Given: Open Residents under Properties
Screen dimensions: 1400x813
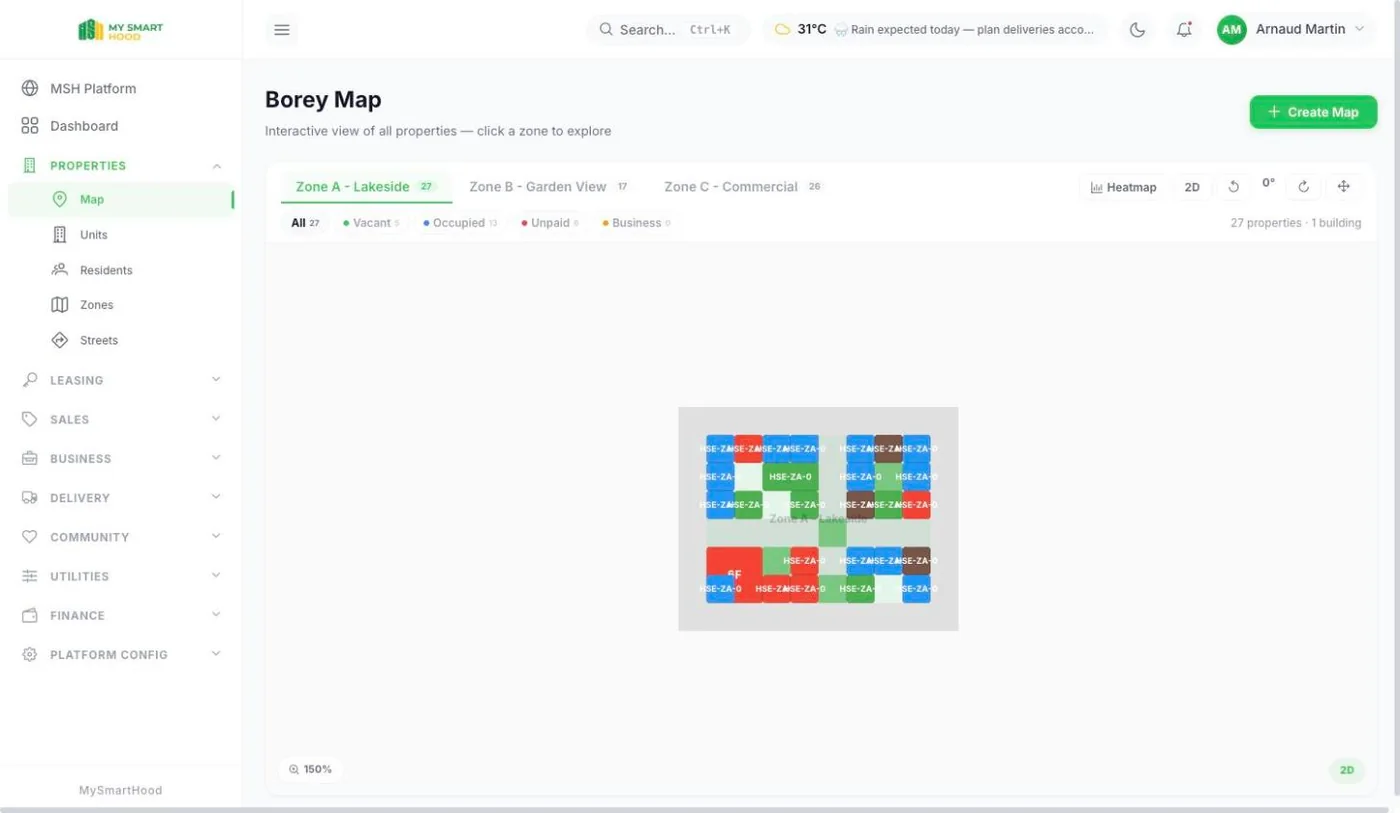Looking at the screenshot, I should 120,270.
